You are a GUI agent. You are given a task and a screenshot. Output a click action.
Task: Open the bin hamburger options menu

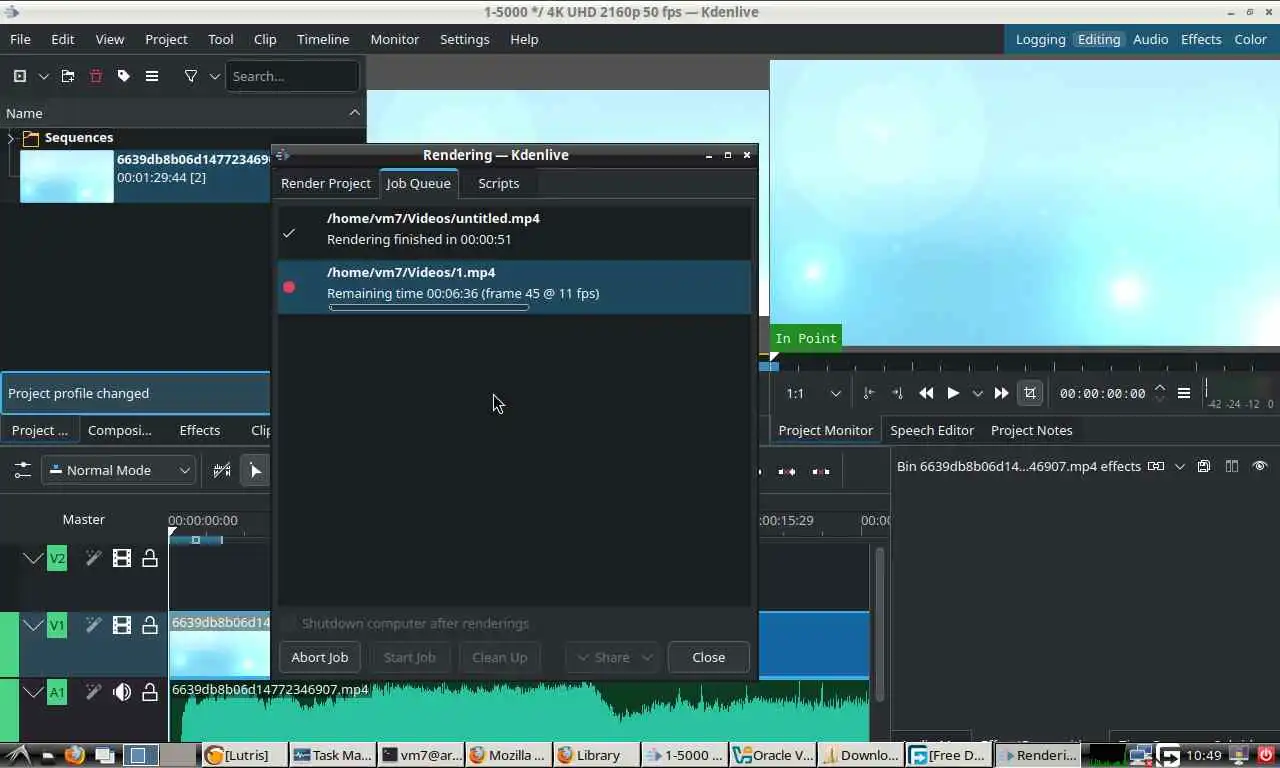[x=152, y=76]
